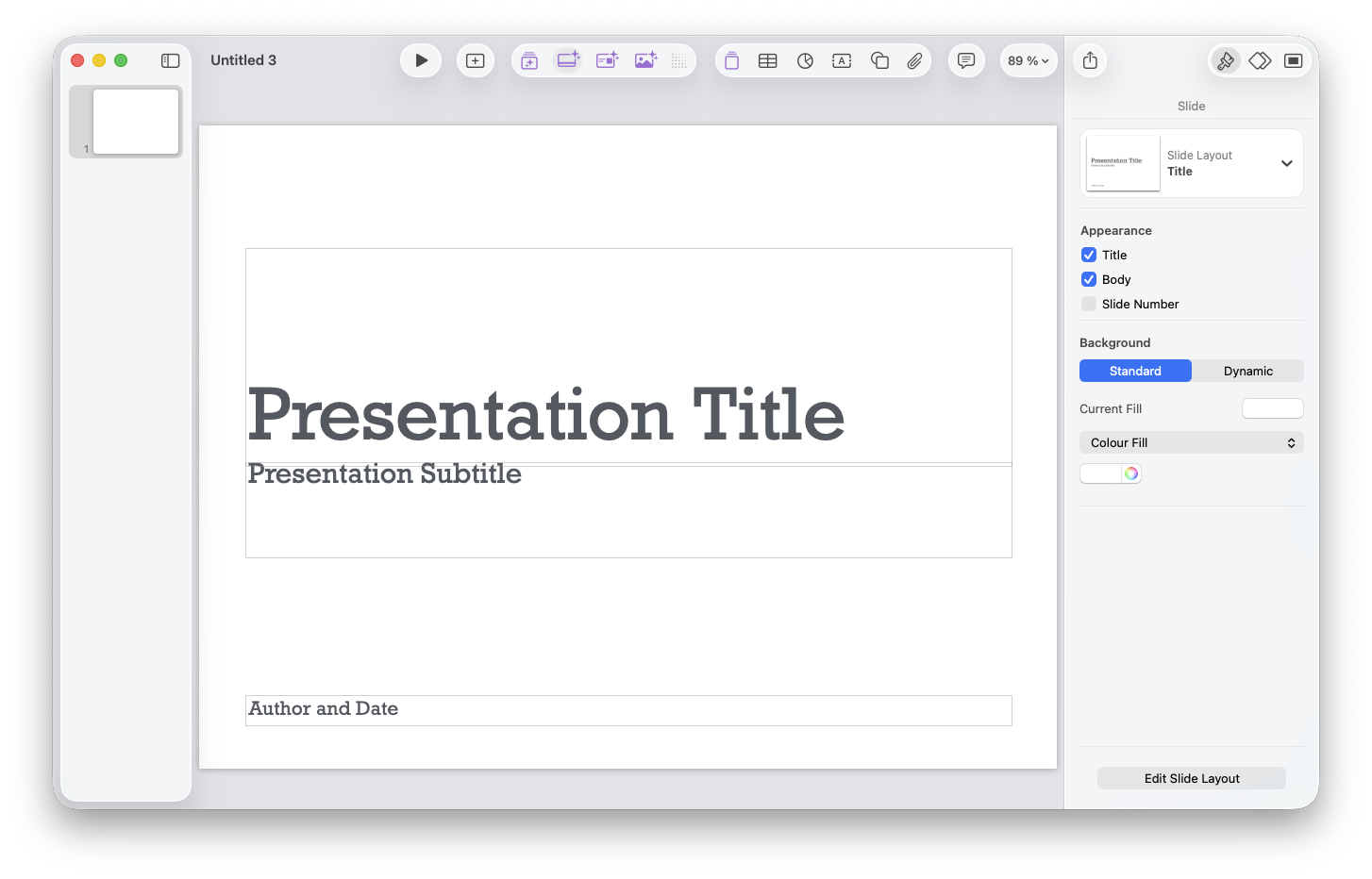Insert a table
Viewport: 1372px width, 879px height.
click(x=768, y=60)
